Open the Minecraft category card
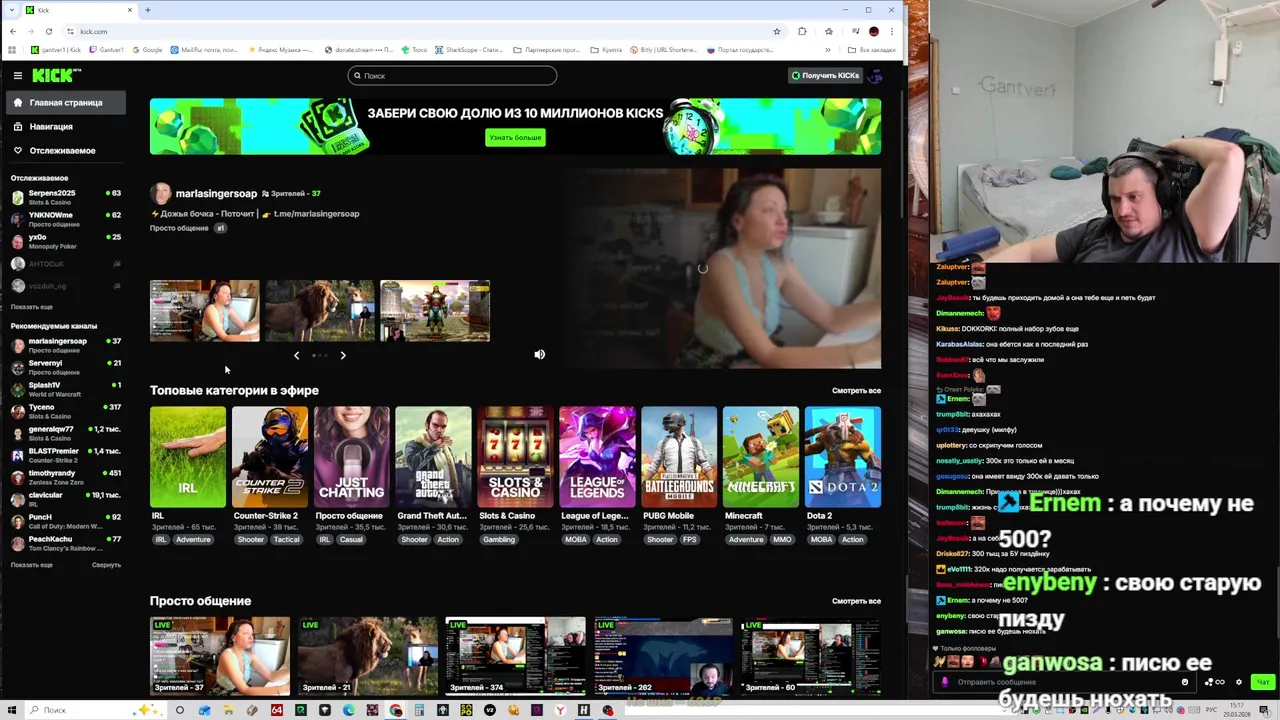1280x720 pixels. pyautogui.click(x=761, y=457)
